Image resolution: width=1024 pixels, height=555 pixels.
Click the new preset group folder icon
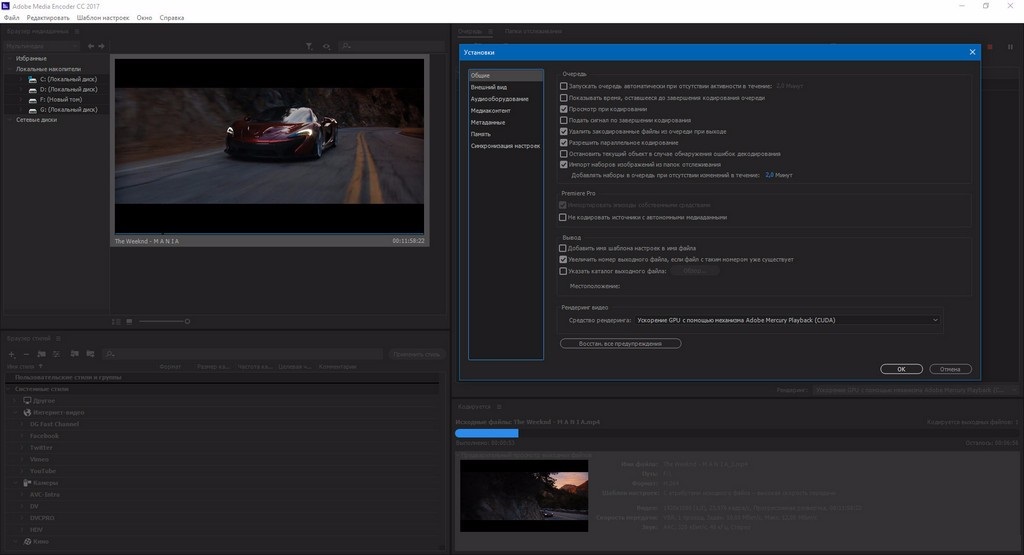pyautogui.click(x=41, y=354)
